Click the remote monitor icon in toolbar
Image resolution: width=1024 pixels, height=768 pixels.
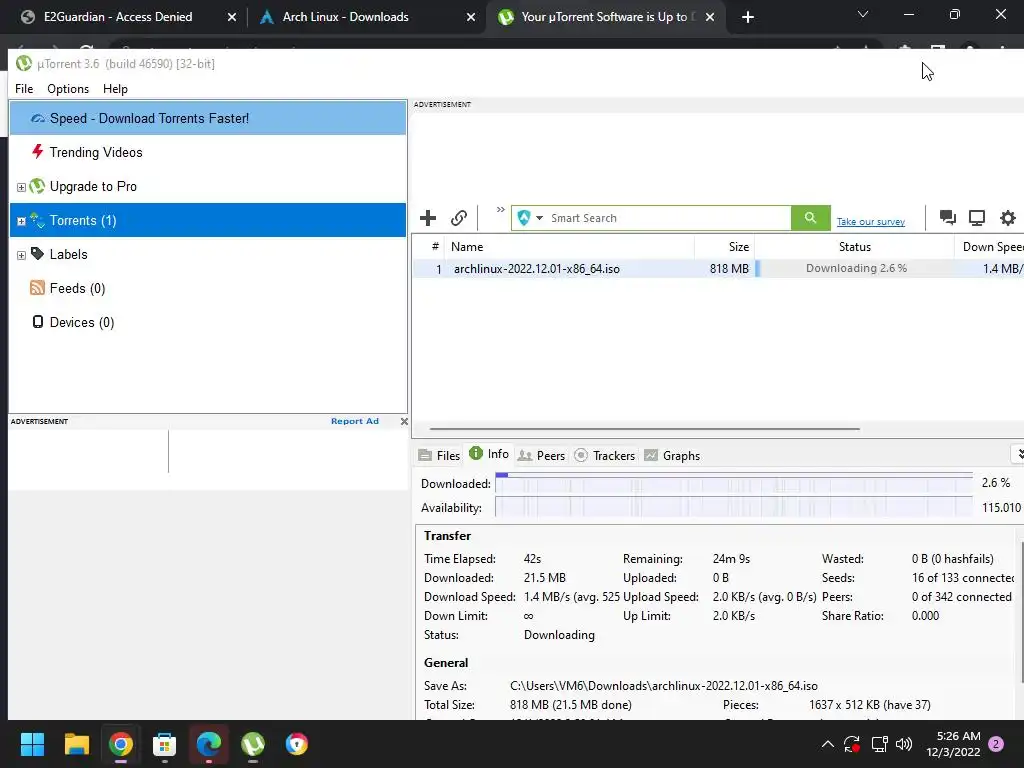[x=976, y=217]
